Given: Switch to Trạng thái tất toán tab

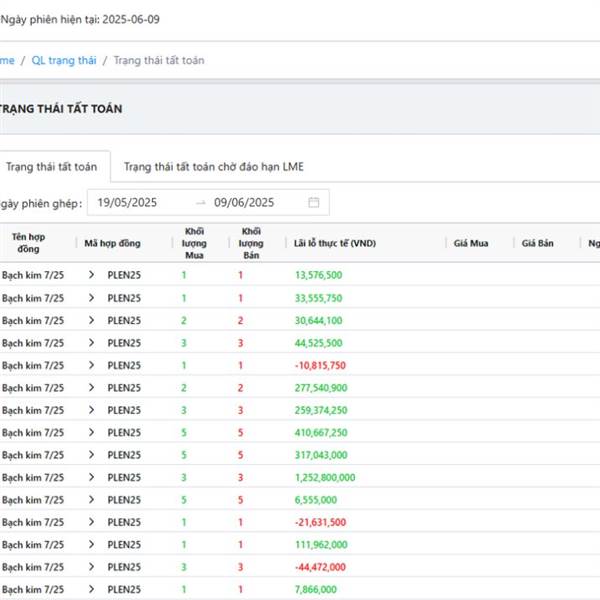Looking at the screenshot, I should [52, 166].
